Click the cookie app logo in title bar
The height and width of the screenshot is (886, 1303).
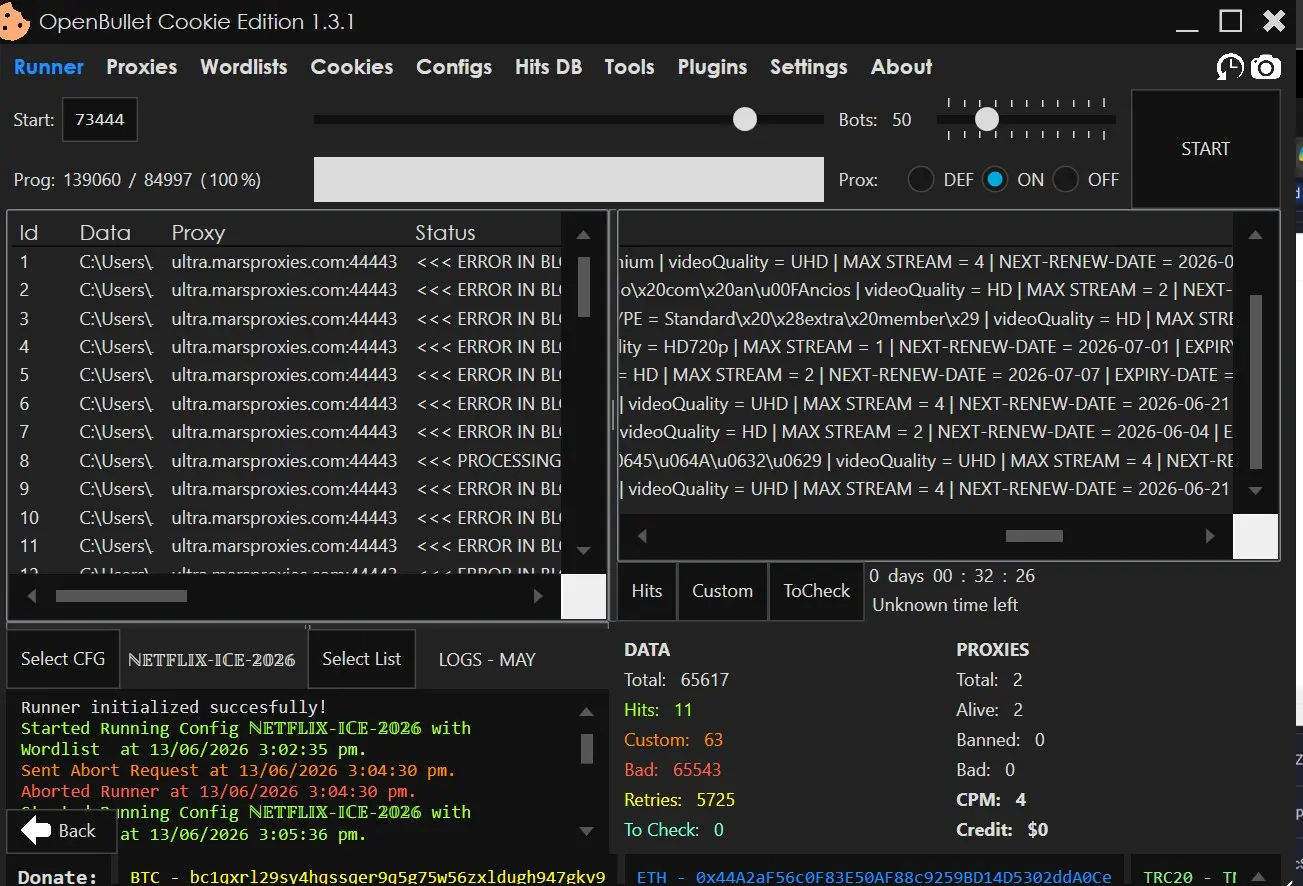(14, 21)
